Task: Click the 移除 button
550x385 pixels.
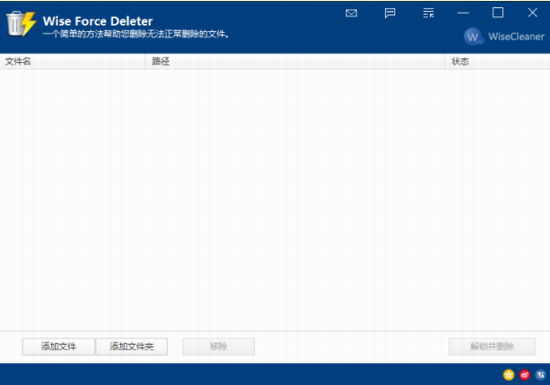Action: (x=219, y=347)
